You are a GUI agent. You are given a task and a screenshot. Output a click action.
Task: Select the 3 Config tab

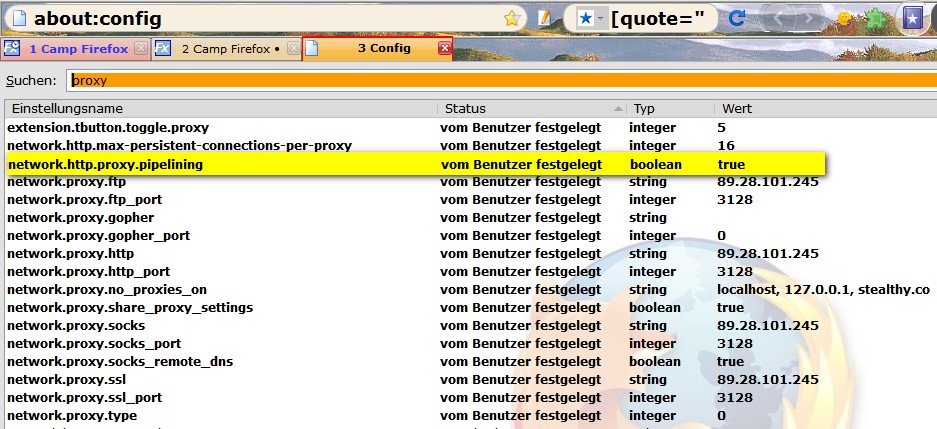click(378, 48)
